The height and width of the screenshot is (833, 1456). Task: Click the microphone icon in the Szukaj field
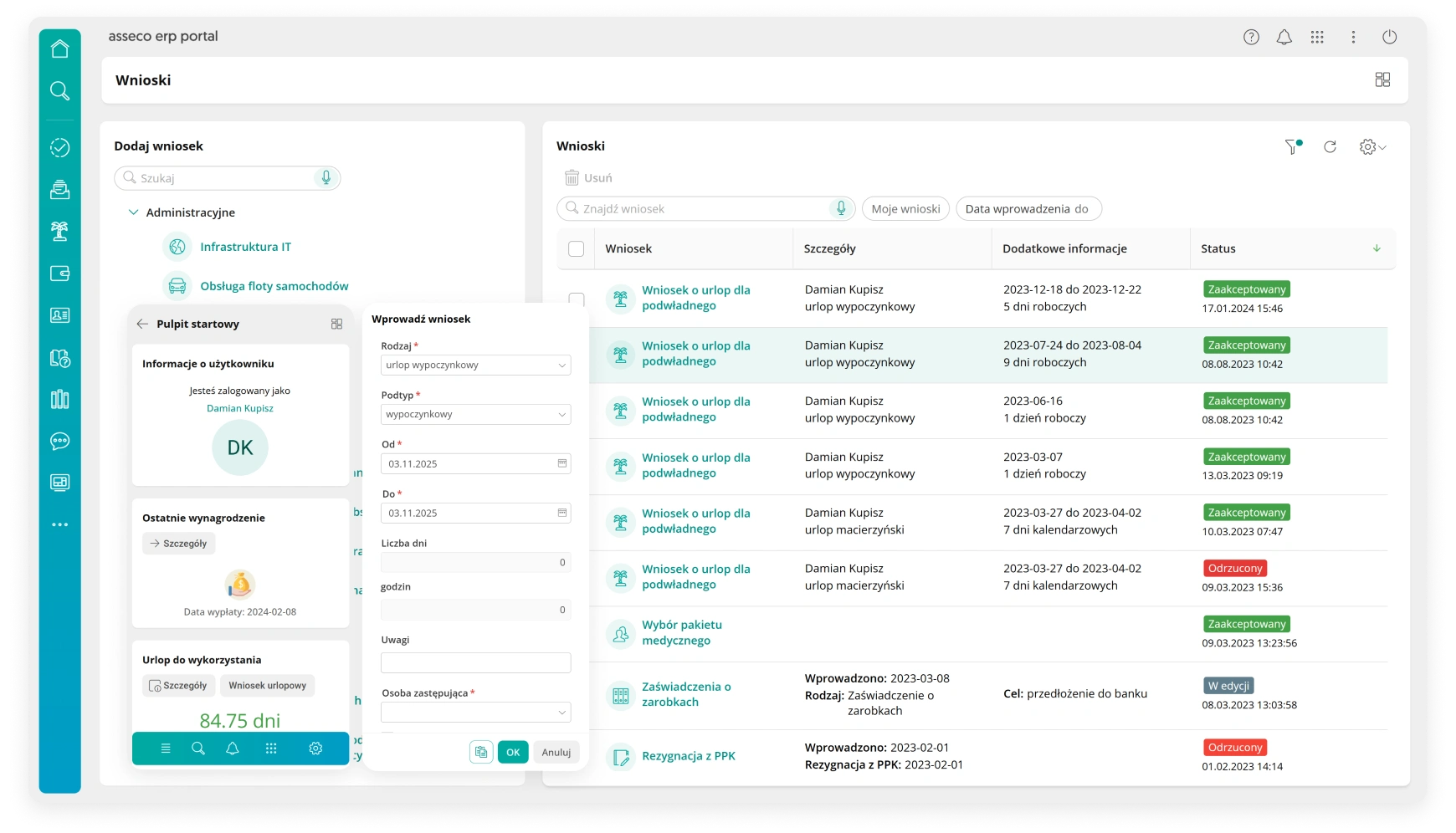tap(326, 178)
